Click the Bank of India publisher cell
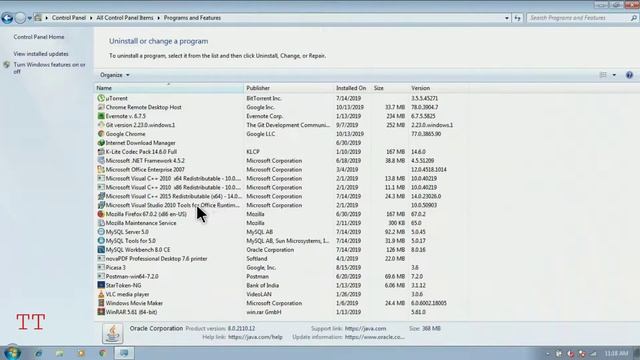640x360 pixels. [x=262, y=285]
